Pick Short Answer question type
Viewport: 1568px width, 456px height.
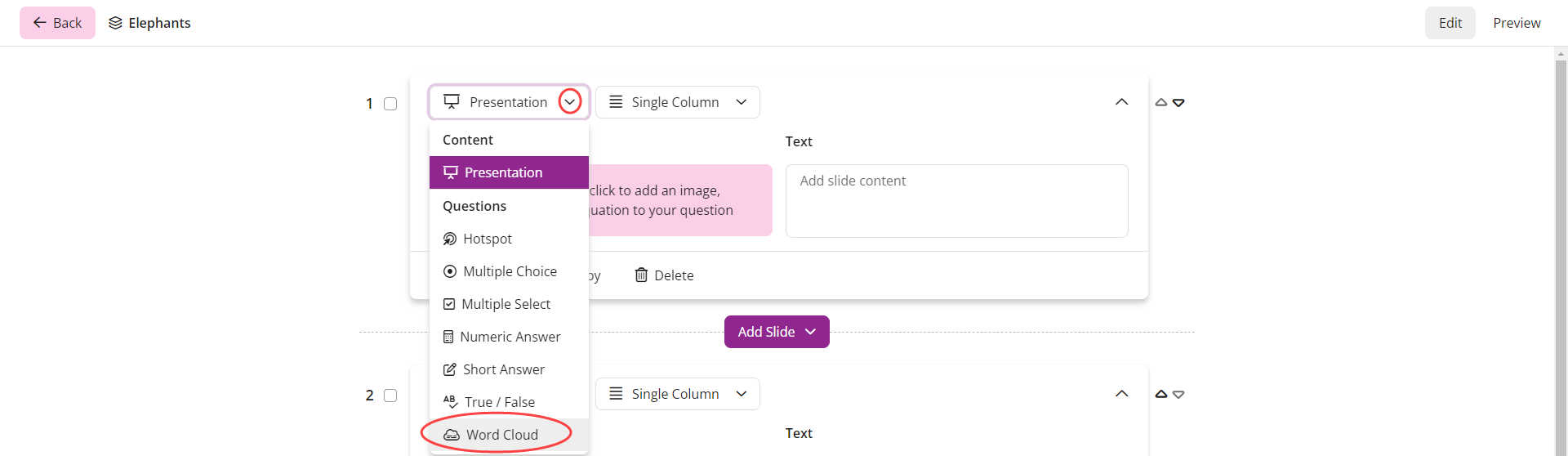tap(509, 369)
